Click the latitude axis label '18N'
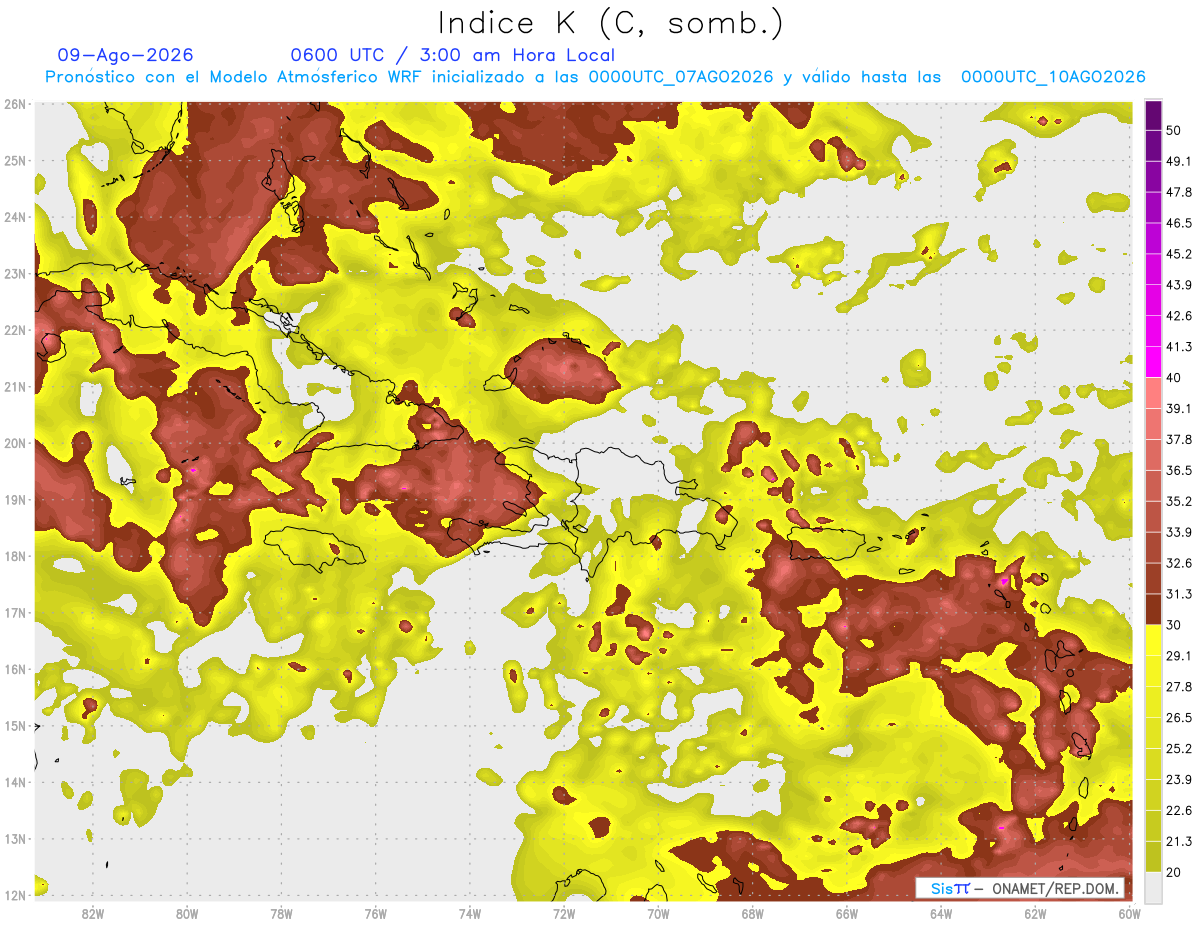 point(15,556)
